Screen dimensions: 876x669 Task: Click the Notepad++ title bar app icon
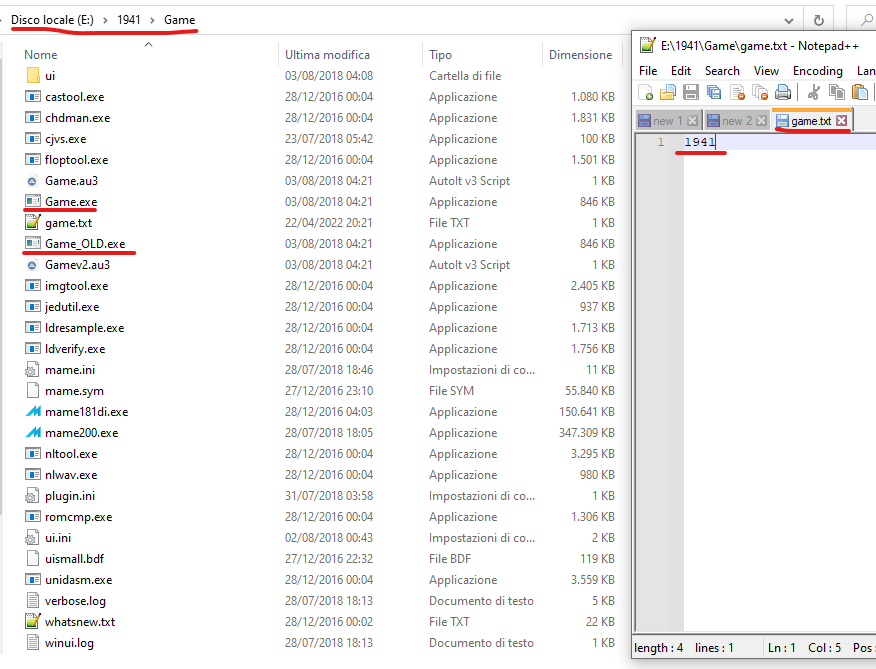pos(648,45)
